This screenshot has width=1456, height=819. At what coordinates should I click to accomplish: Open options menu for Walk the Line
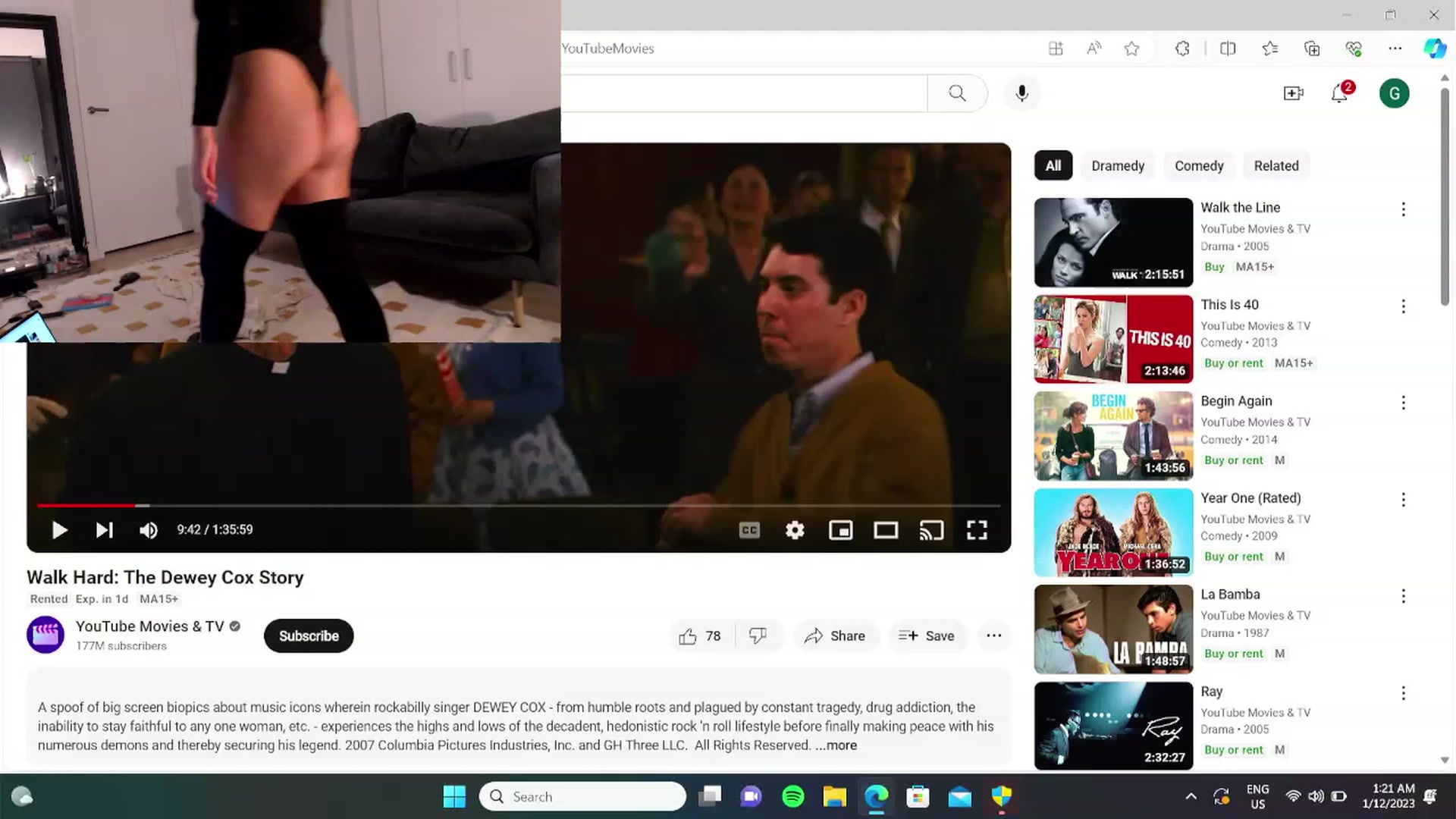(x=1403, y=209)
